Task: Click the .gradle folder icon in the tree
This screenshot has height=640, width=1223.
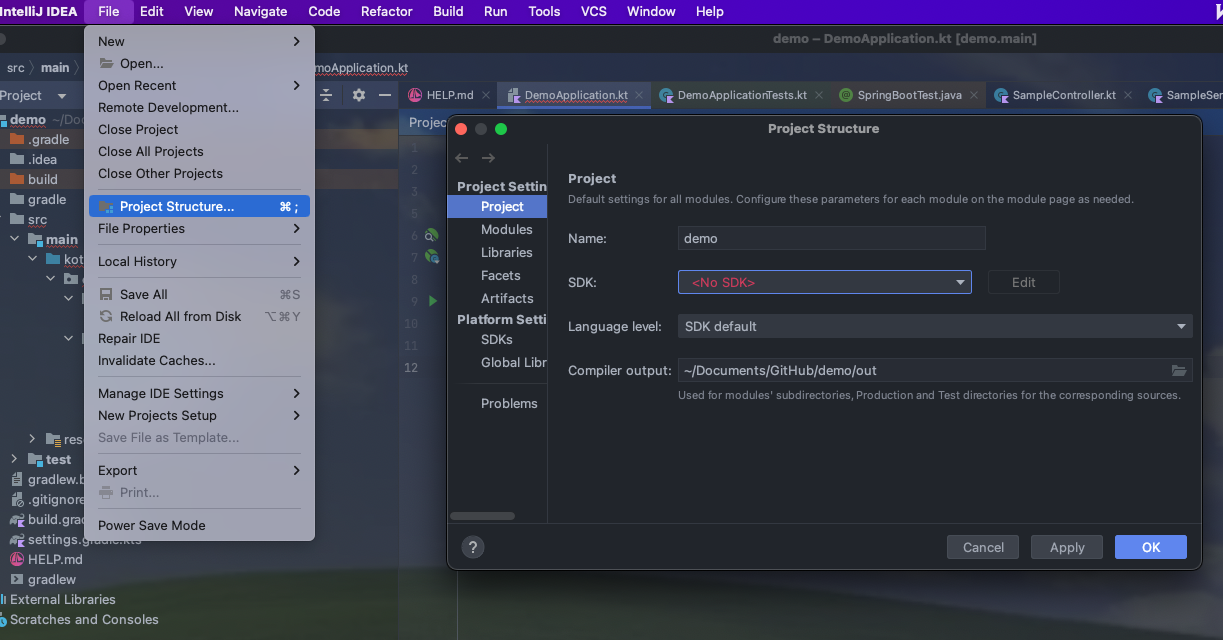Action: click(x=16, y=139)
